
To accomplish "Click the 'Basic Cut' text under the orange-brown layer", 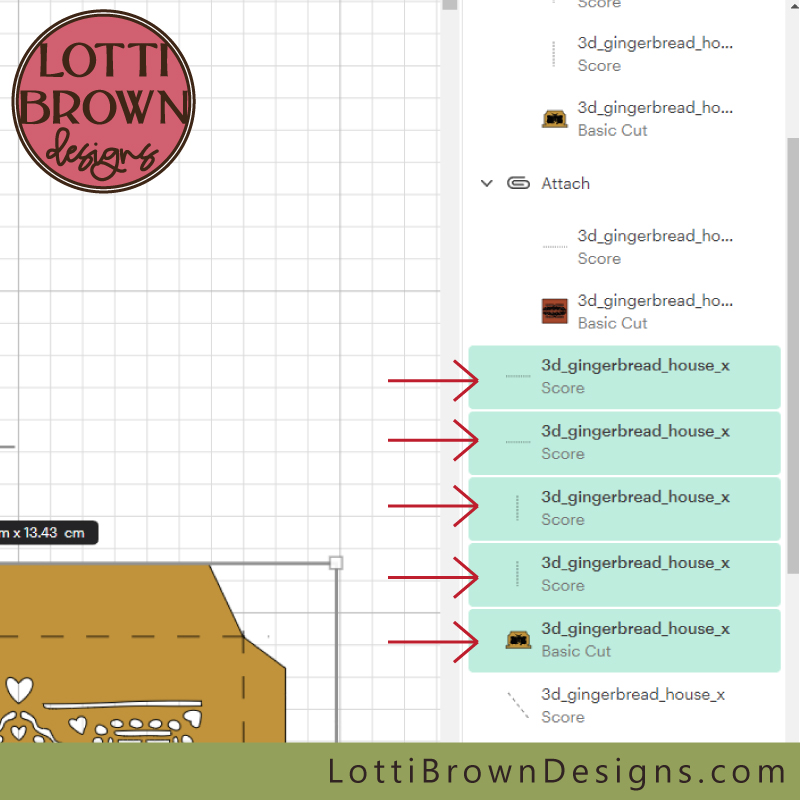I will coord(612,323).
